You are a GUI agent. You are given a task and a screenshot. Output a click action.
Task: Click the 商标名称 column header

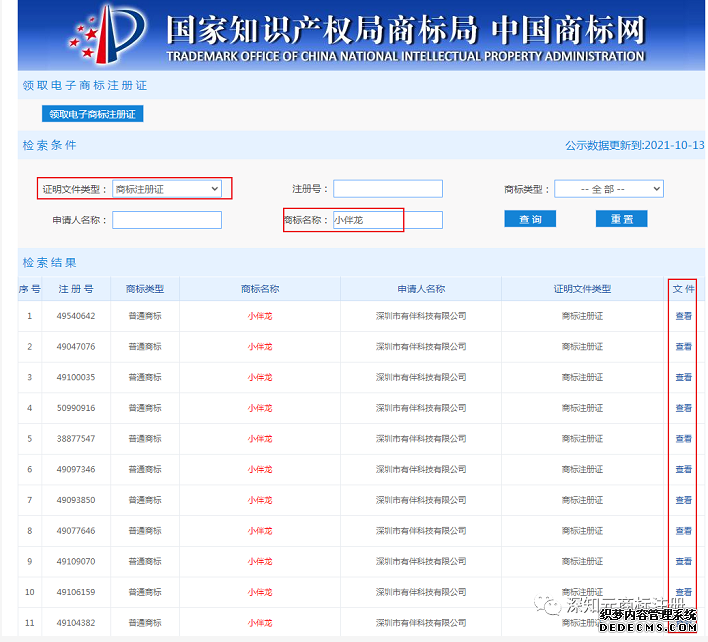pyautogui.click(x=260, y=289)
